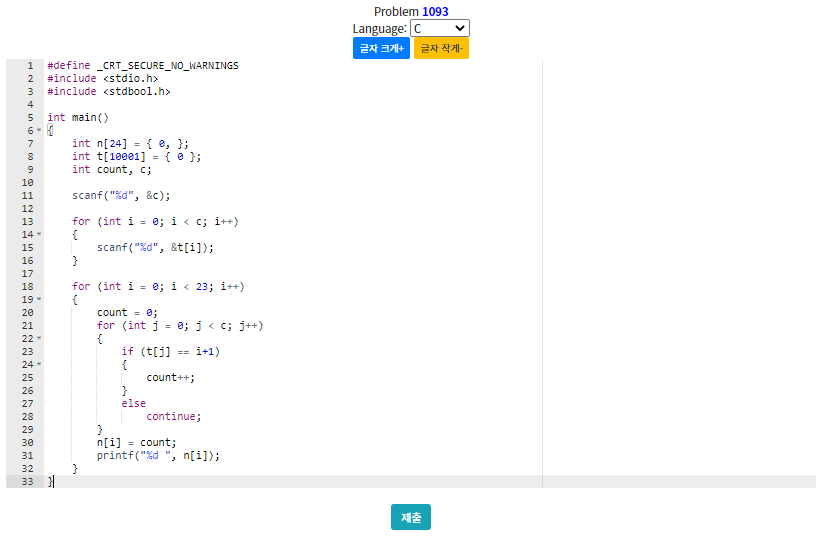Click the if (t[j] == i+1) line
826x539 pixels.
pos(171,351)
